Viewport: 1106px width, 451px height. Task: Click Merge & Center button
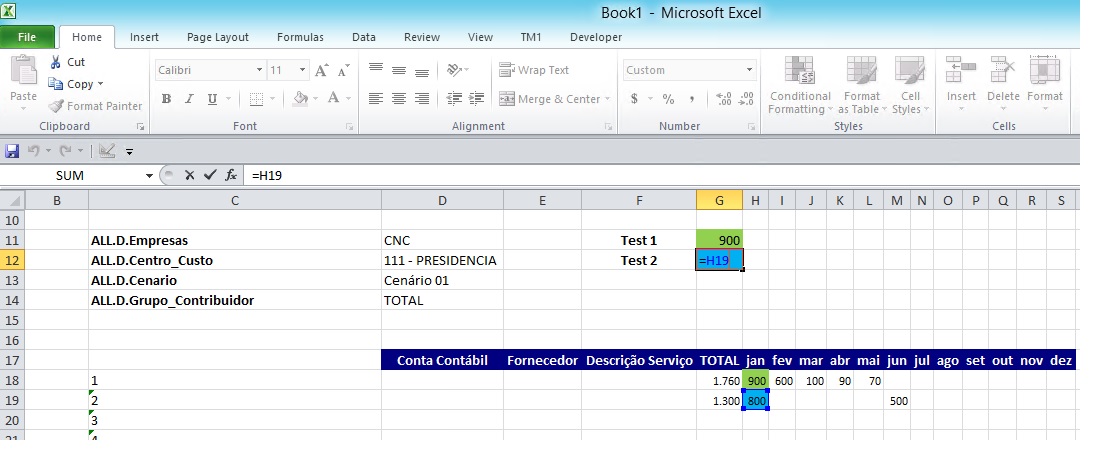tap(549, 99)
